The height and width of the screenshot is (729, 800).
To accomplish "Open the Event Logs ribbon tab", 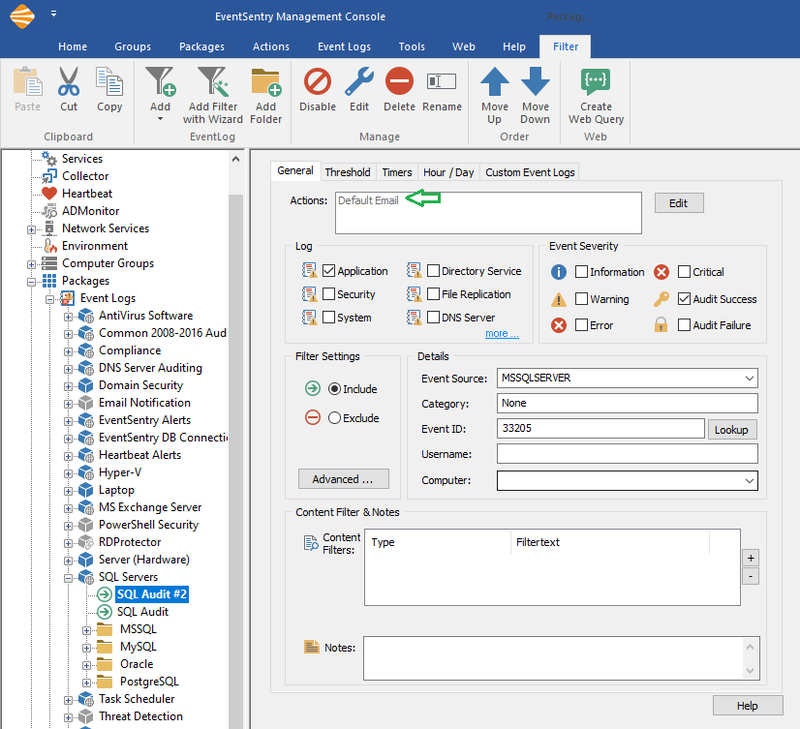I will [344, 46].
